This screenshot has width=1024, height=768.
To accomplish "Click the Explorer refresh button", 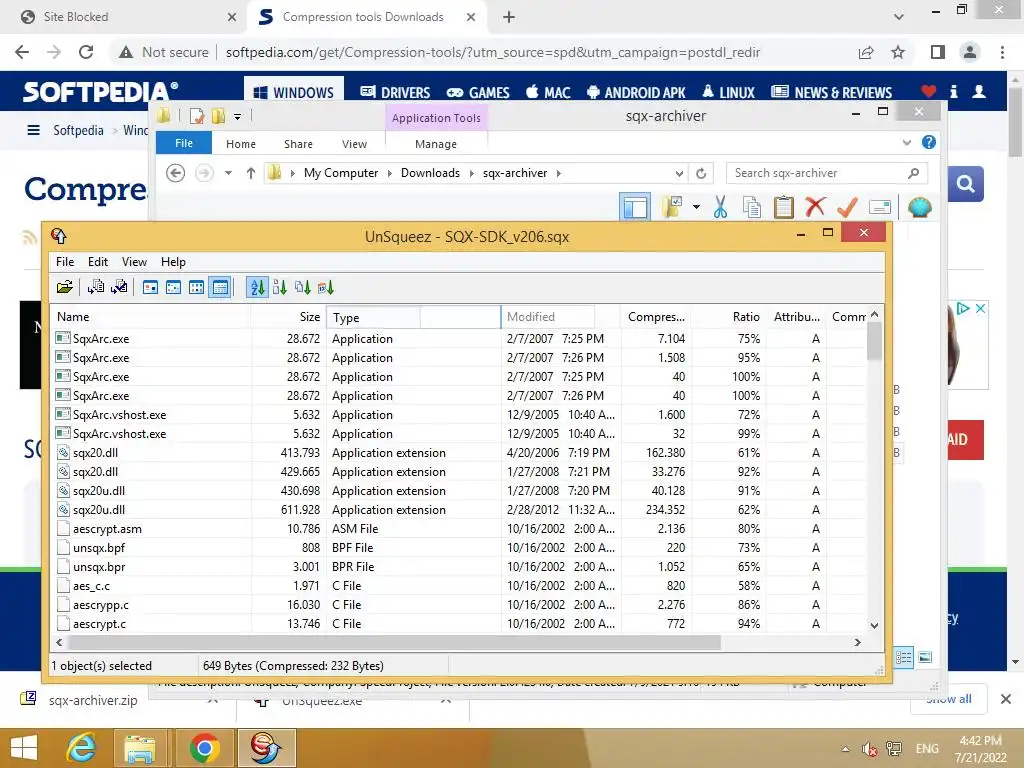I will (x=701, y=173).
